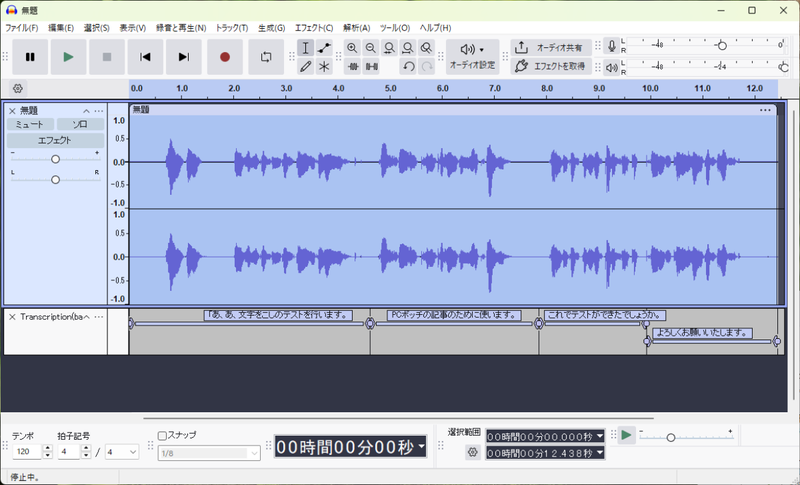The width and height of the screenshot is (800, 485).
Task: Click the エフェクトを取得 button
Action: point(551,66)
